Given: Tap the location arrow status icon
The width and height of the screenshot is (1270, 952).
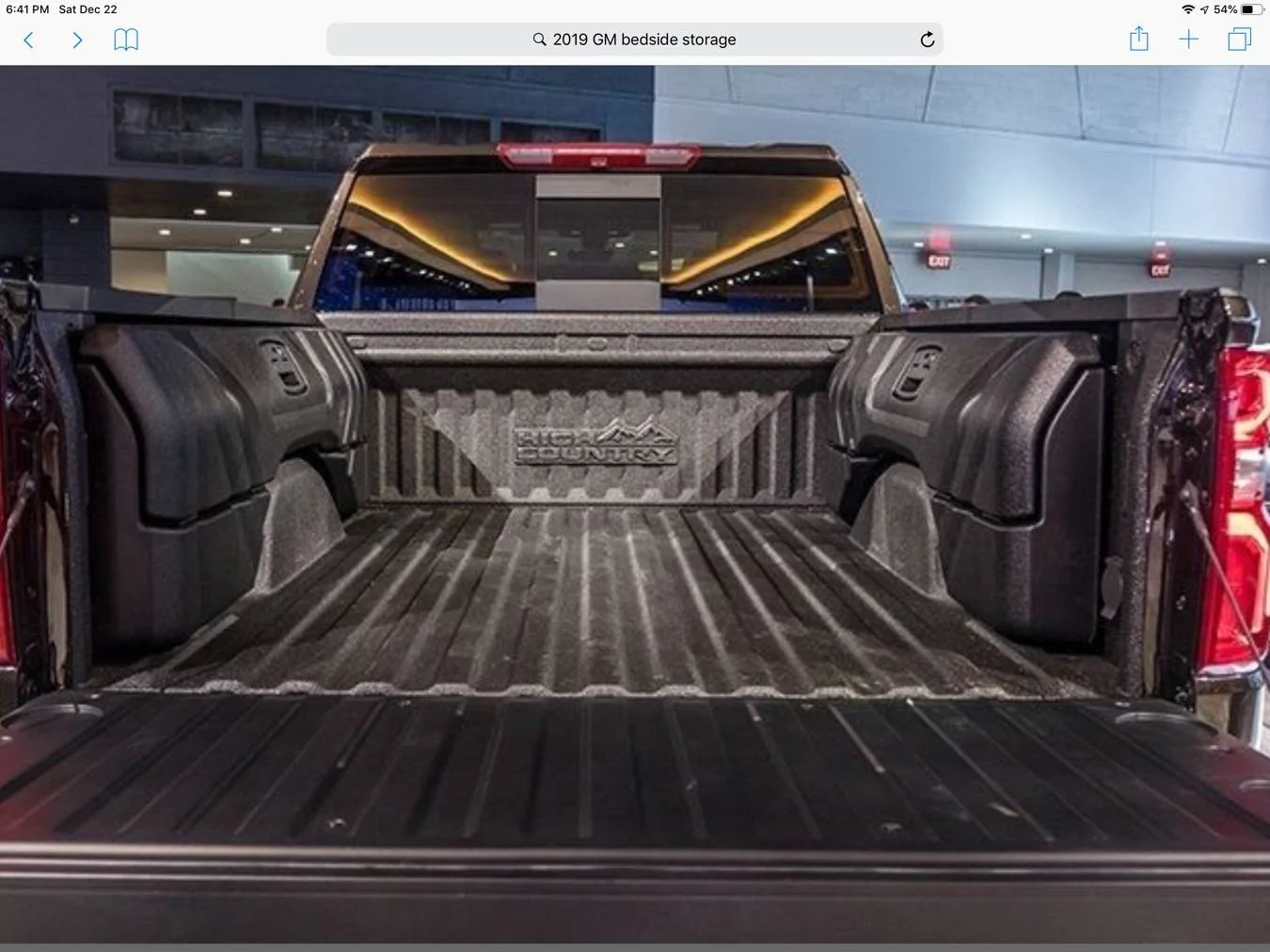Looking at the screenshot, I should pyautogui.click(x=1204, y=9).
